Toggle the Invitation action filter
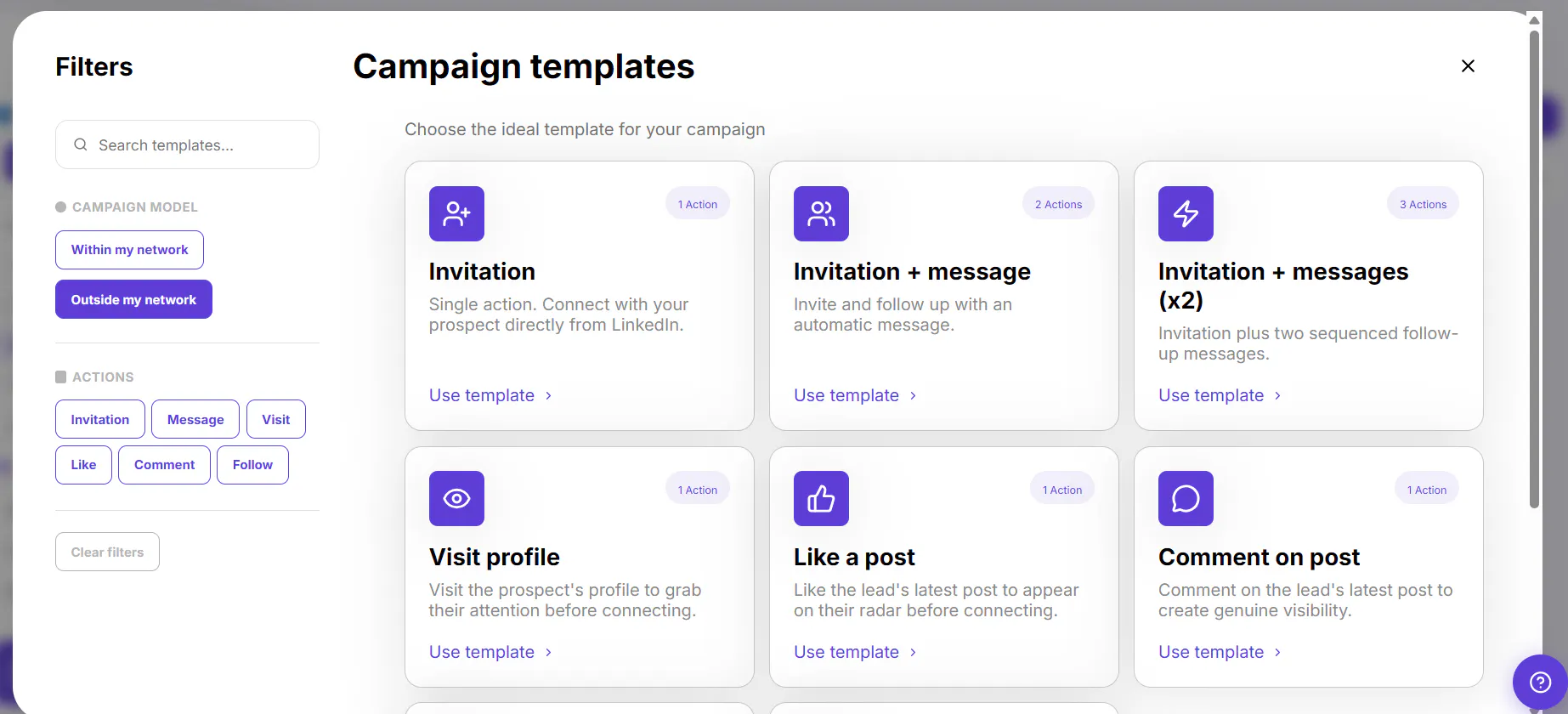The image size is (1568, 714). [100, 419]
